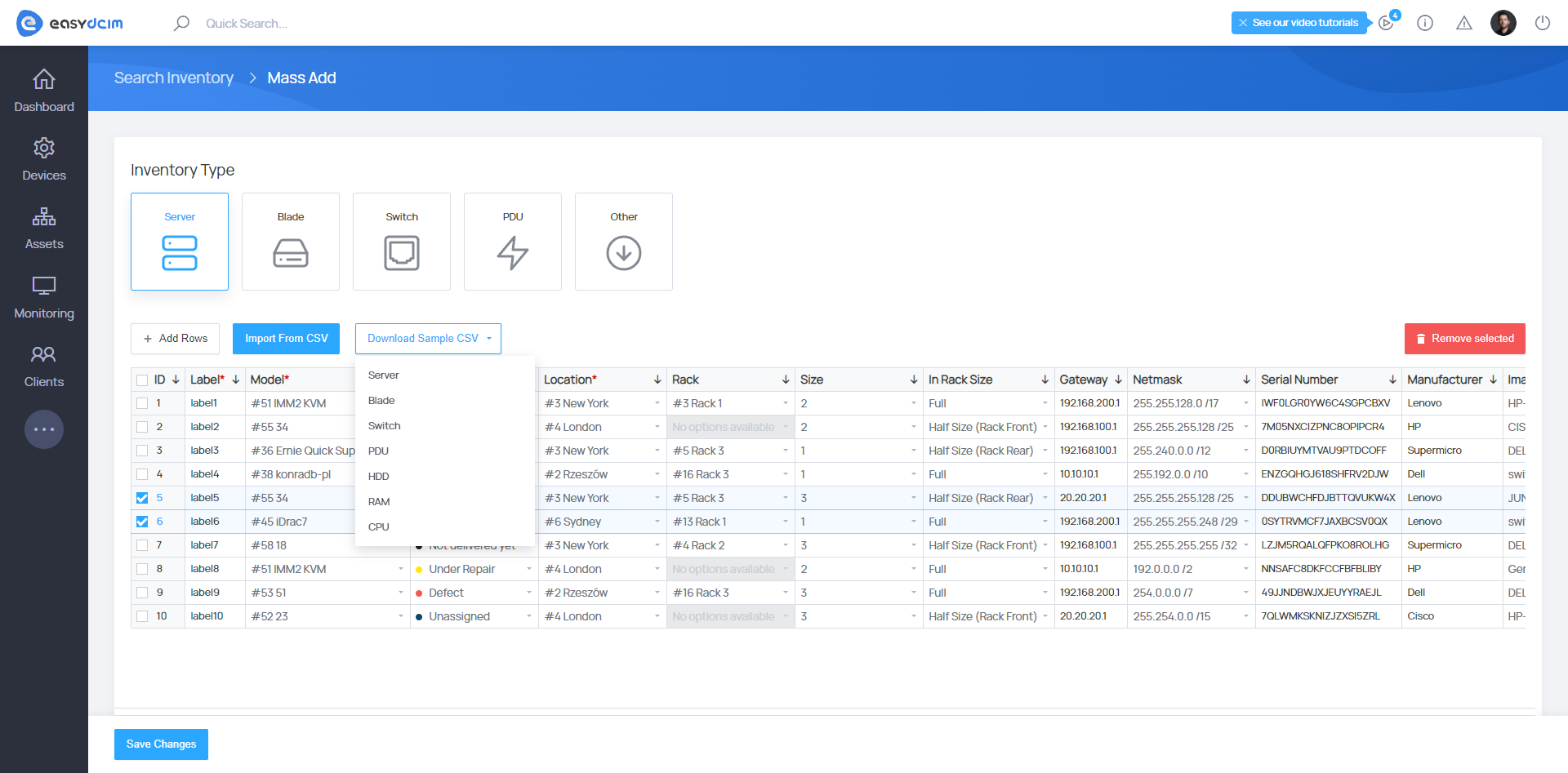
Task: Open the Dashboard home icon
Action: (44, 79)
